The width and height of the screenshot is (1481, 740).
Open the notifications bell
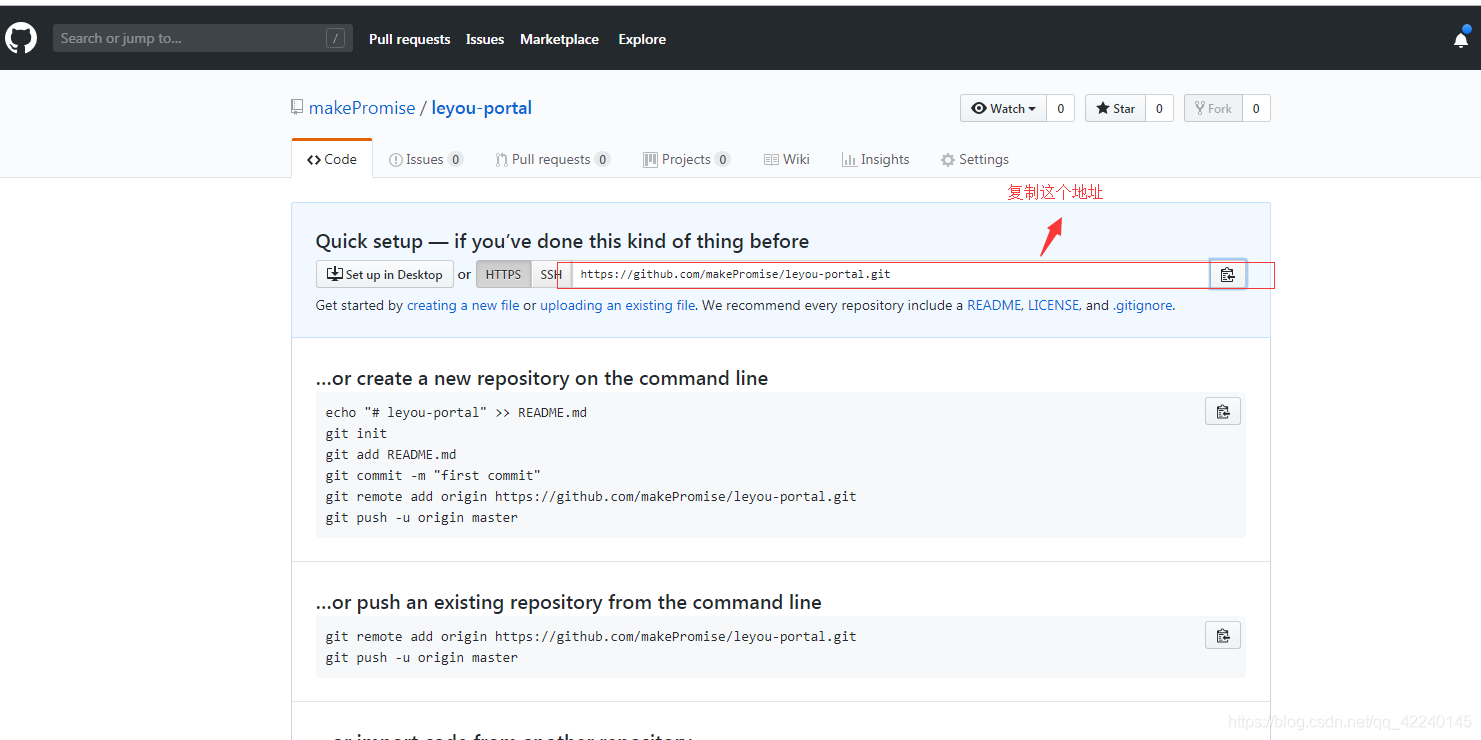(x=1461, y=39)
